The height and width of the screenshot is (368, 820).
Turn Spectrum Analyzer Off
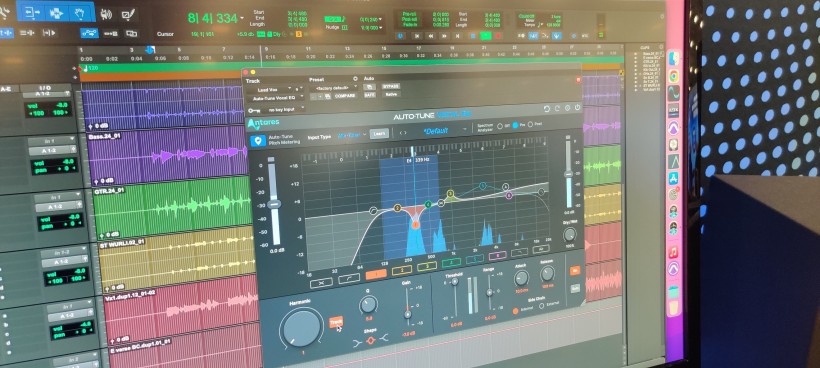click(x=499, y=125)
